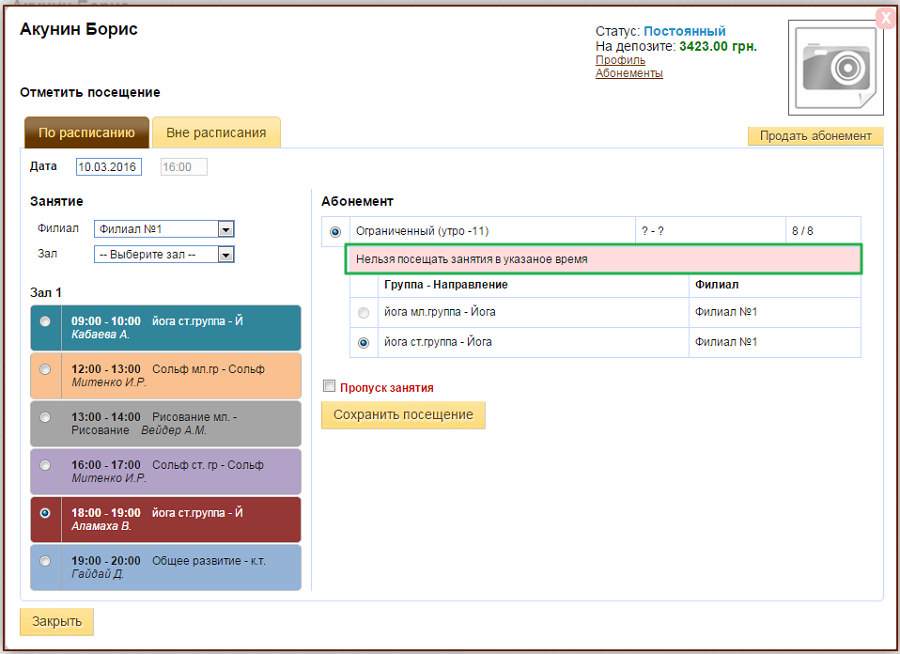This screenshot has width=900, height=654.
Task: Click the trainer name Гайдай Д.
Action: (x=98, y=574)
